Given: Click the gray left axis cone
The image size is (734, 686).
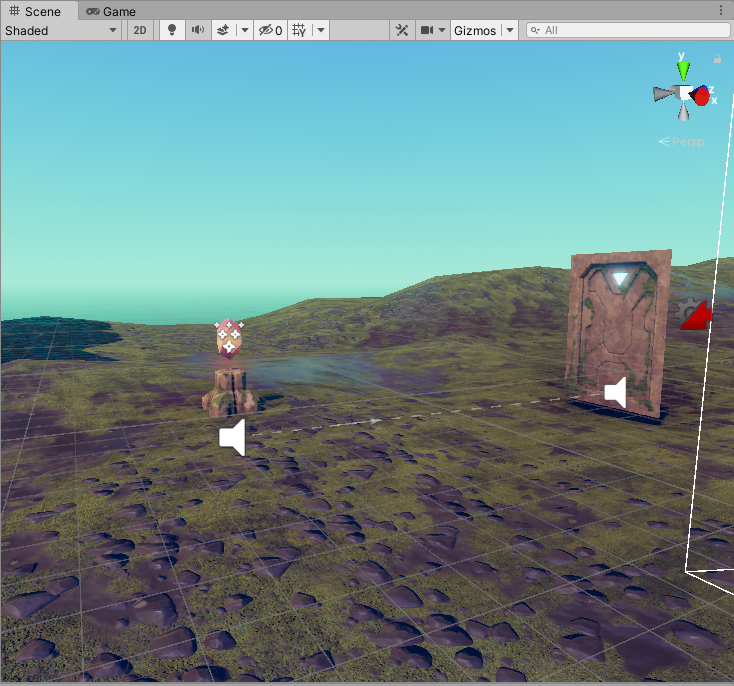Looking at the screenshot, I should click(663, 94).
